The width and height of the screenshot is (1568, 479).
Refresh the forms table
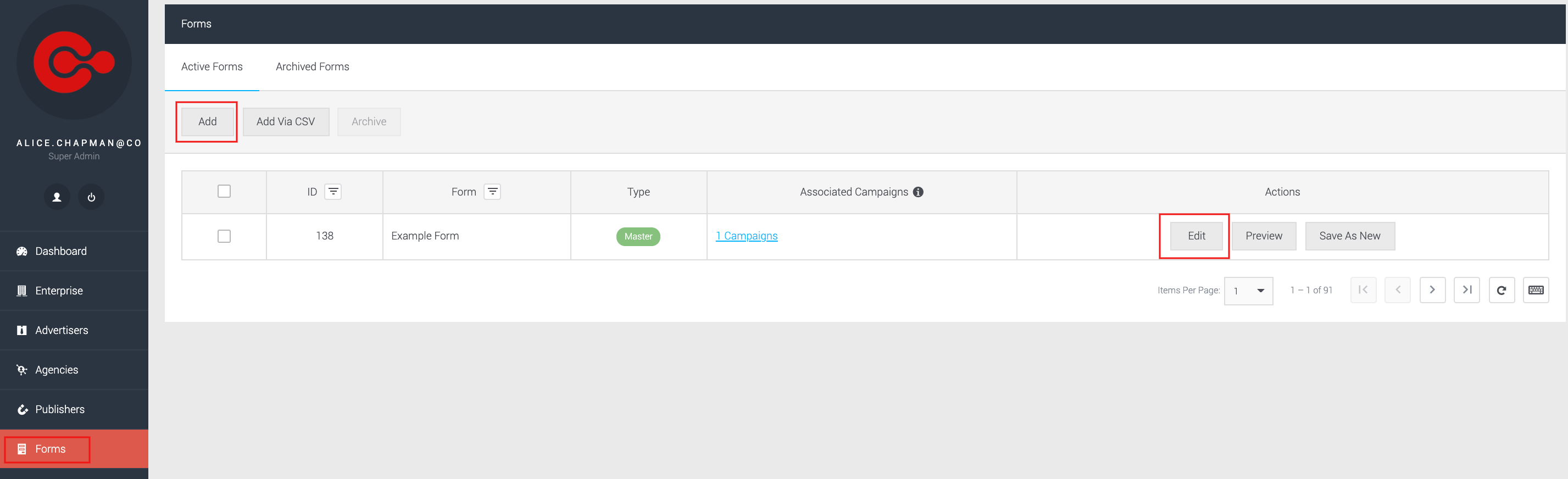1502,291
